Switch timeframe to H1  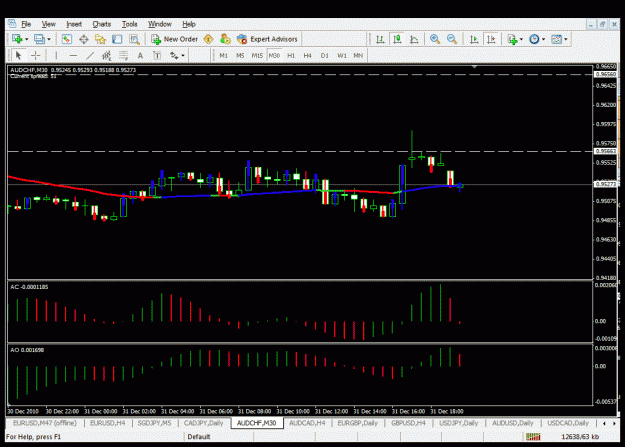tap(291, 55)
